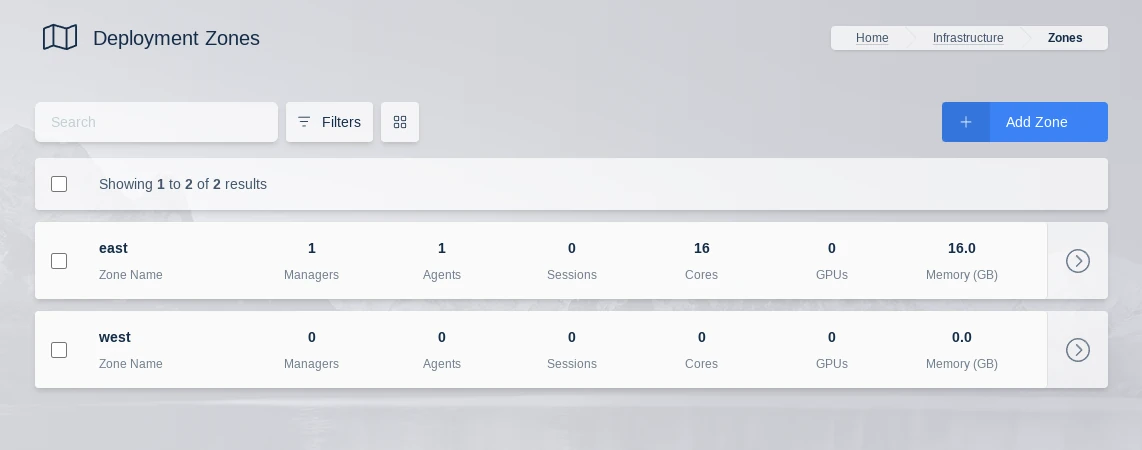The image size is (1142, 450).
Task: Open the east zone name
Action: (x=113, y=248)
